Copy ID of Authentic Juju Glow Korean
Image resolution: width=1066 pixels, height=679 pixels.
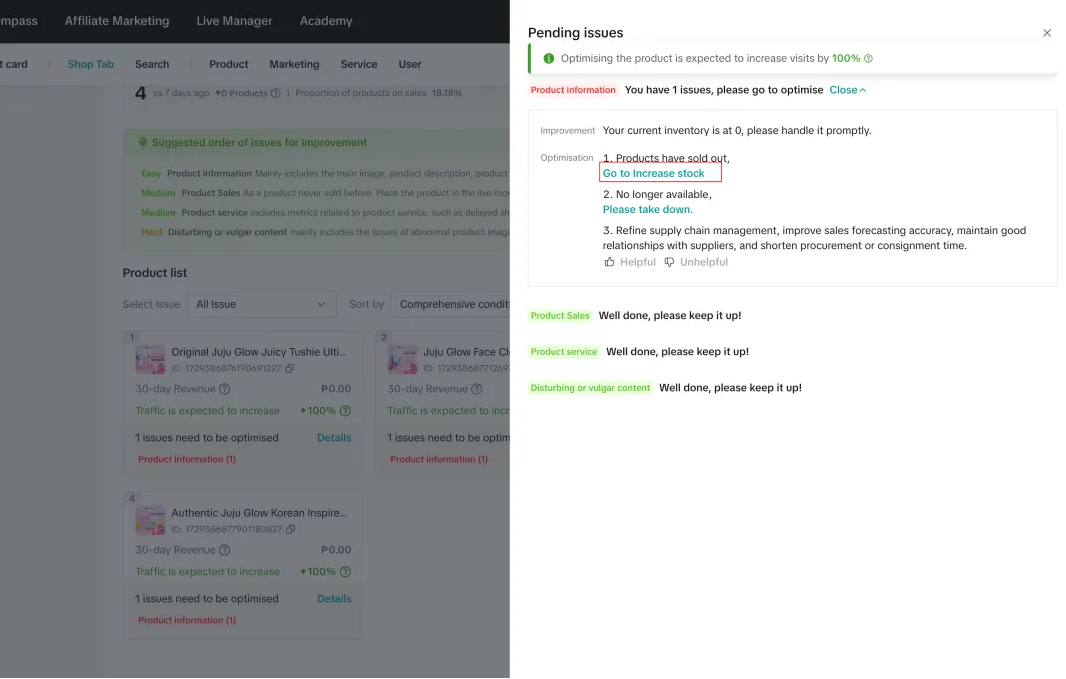[290, 529]
